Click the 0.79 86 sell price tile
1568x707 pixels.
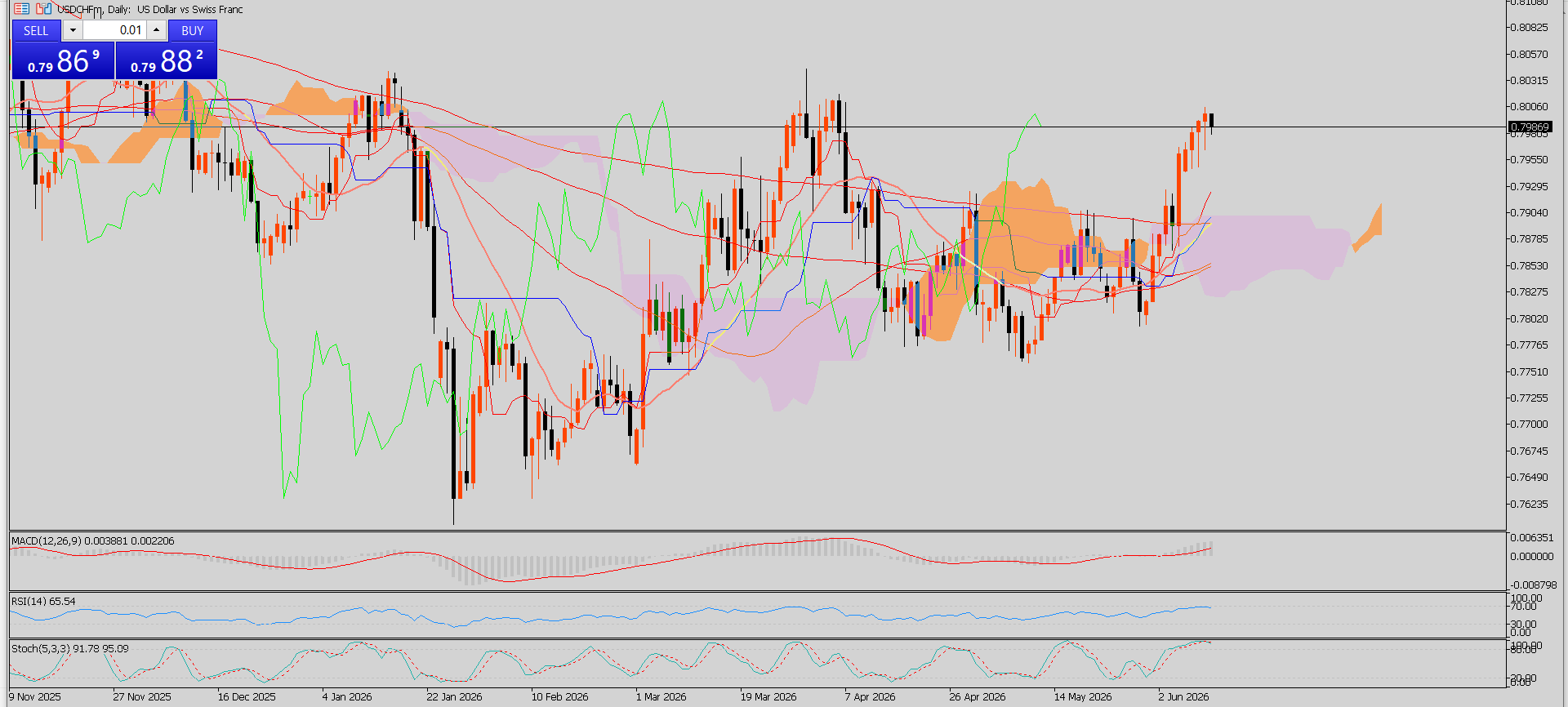64,60
